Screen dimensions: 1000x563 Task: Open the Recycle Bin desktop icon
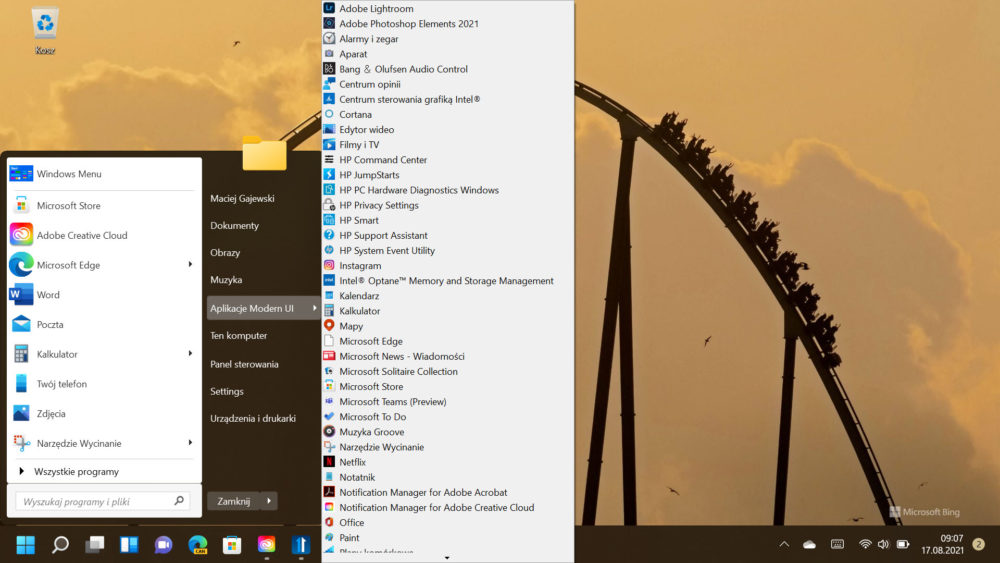pos(45,29)
